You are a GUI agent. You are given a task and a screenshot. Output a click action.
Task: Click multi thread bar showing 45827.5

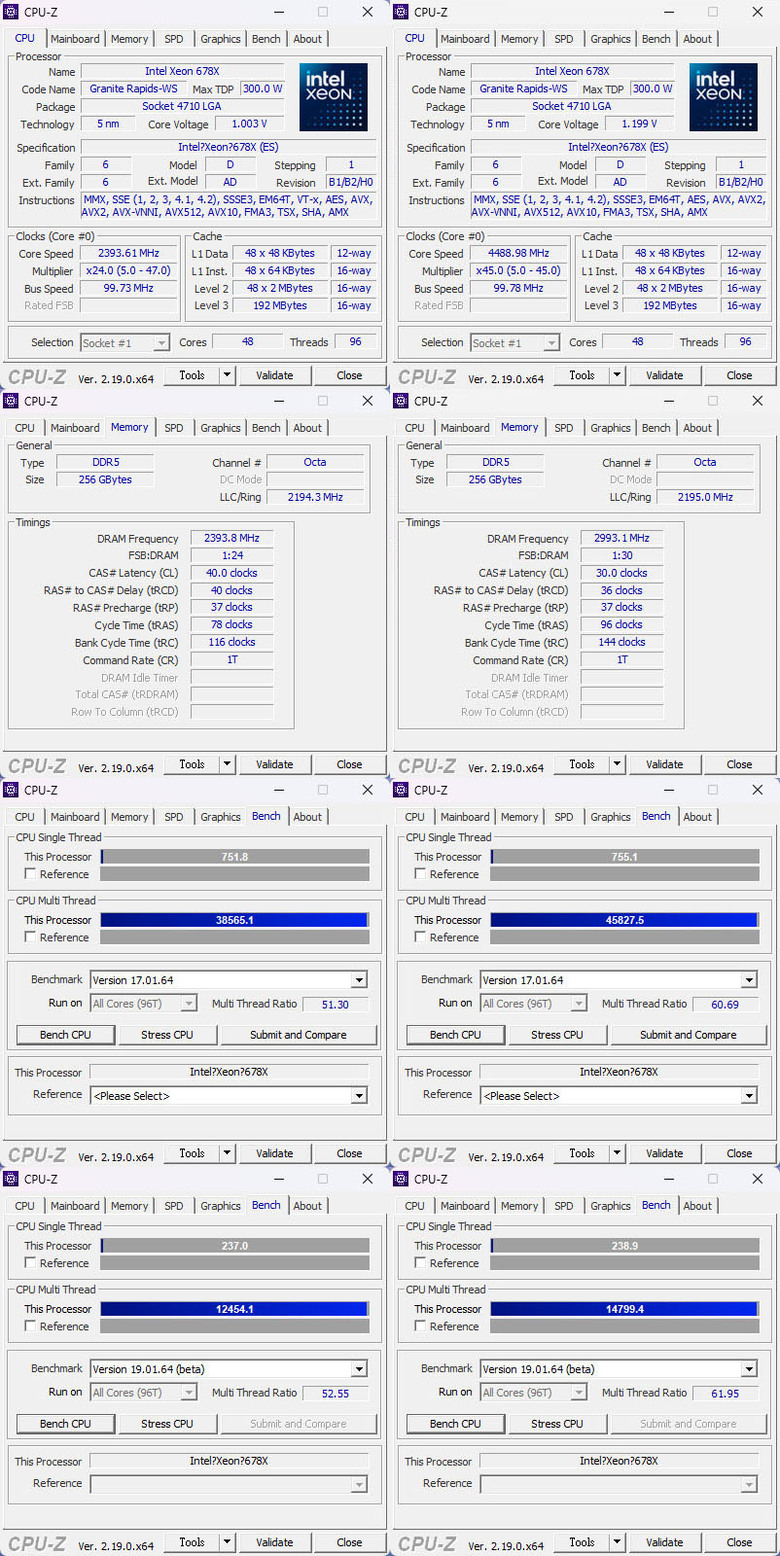pyautogui.click(x=624, y=920)
